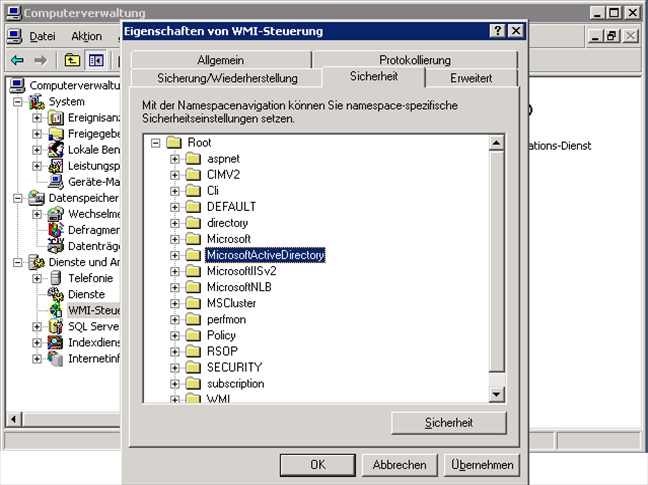The width and height of the screenshot is (648, 485).
Task: Expand the aspnet namespace
Action: coord(175,159)
